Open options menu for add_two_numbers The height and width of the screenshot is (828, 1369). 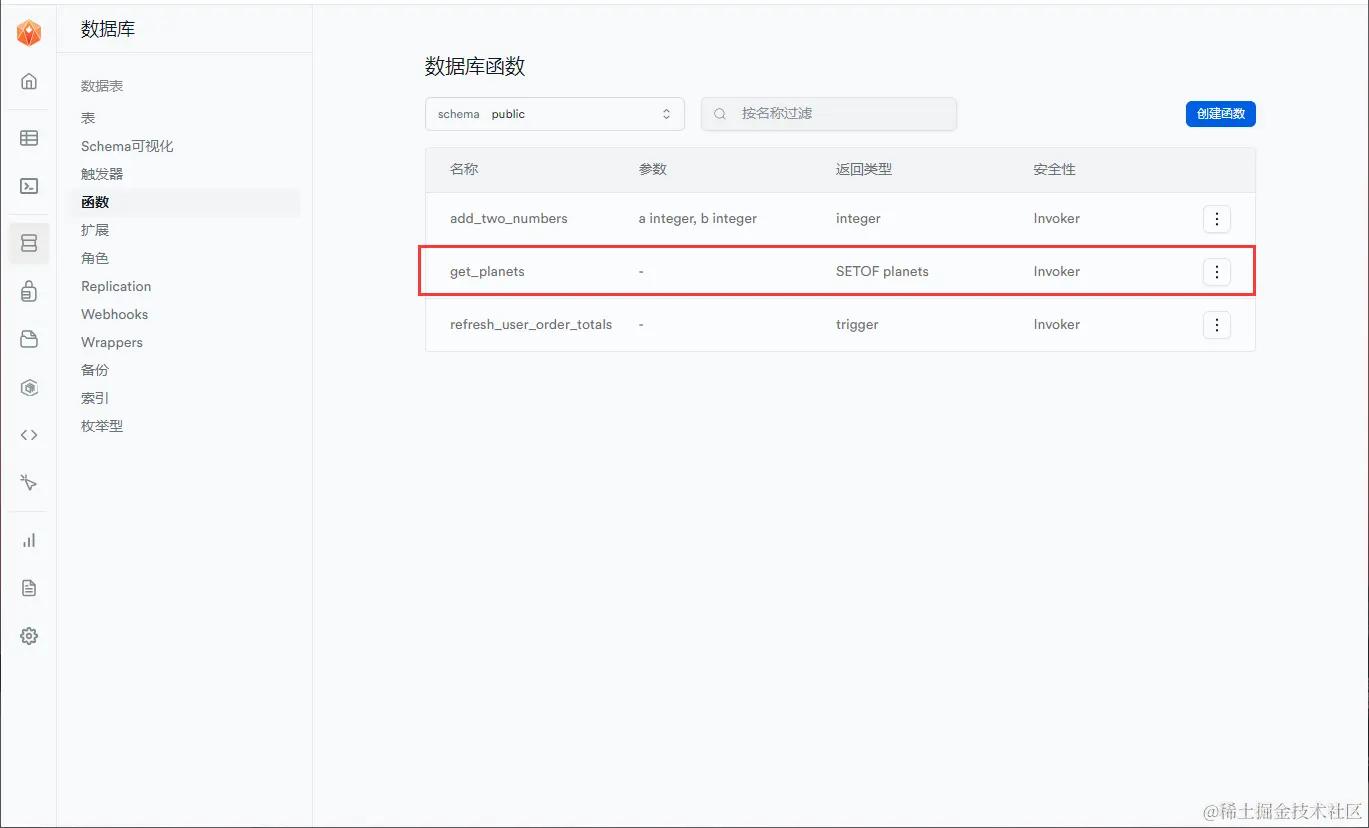click(x=1216, y=219)
